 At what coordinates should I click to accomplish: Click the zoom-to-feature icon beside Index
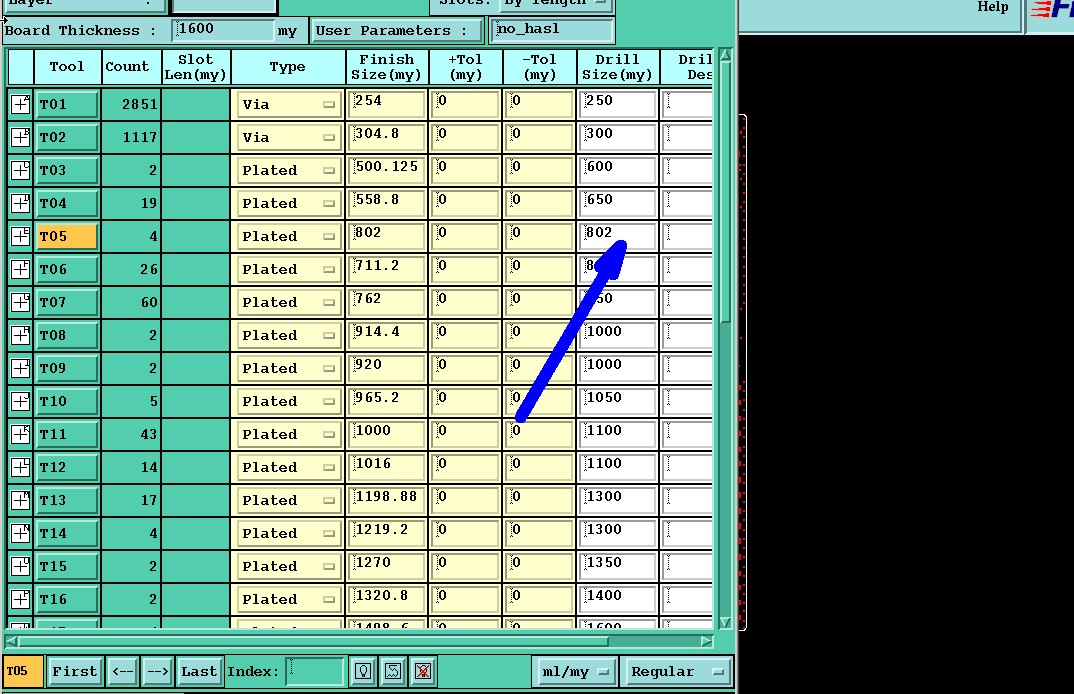393,671
